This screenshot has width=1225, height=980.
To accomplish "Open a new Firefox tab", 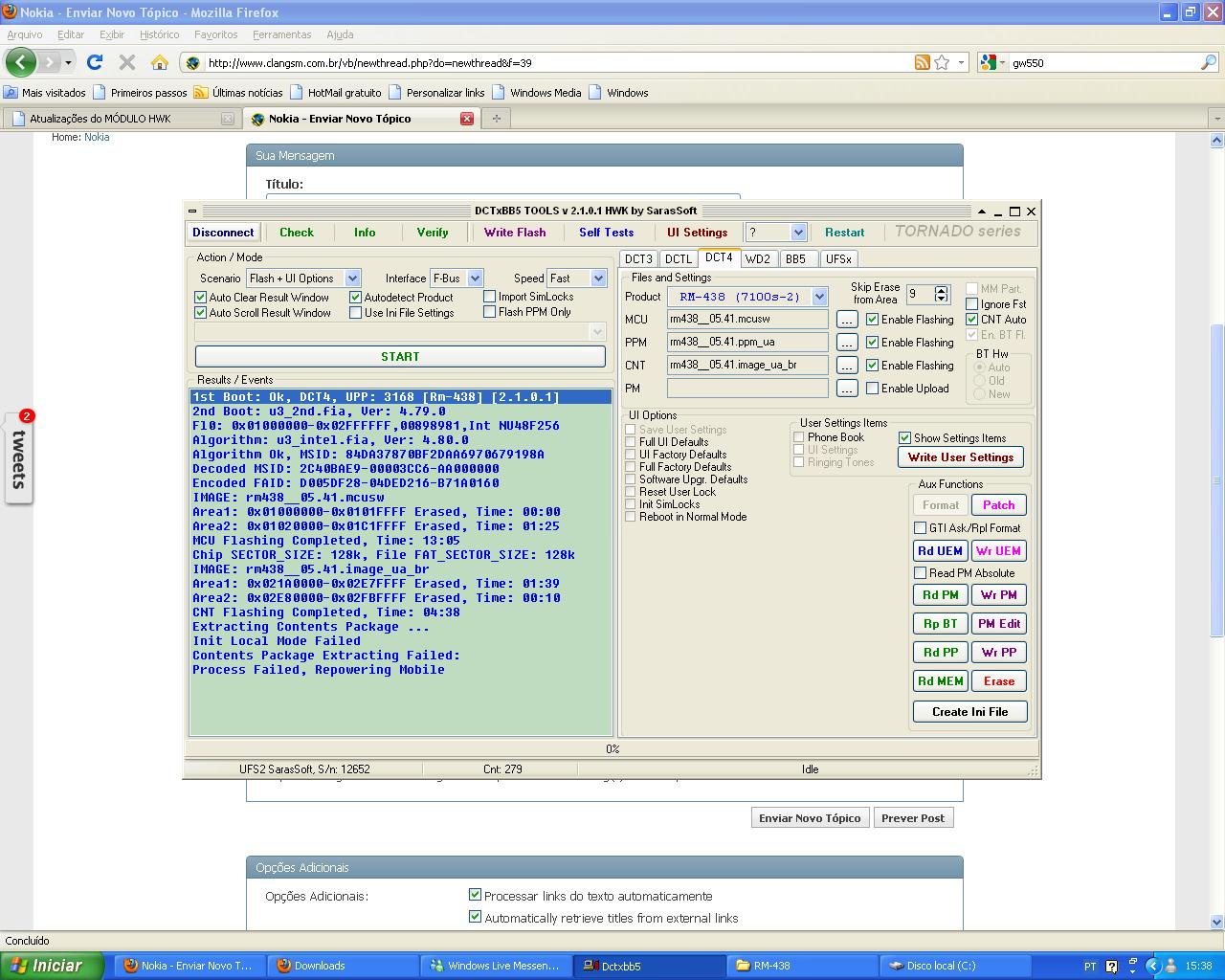I will [x=496, y=119].
